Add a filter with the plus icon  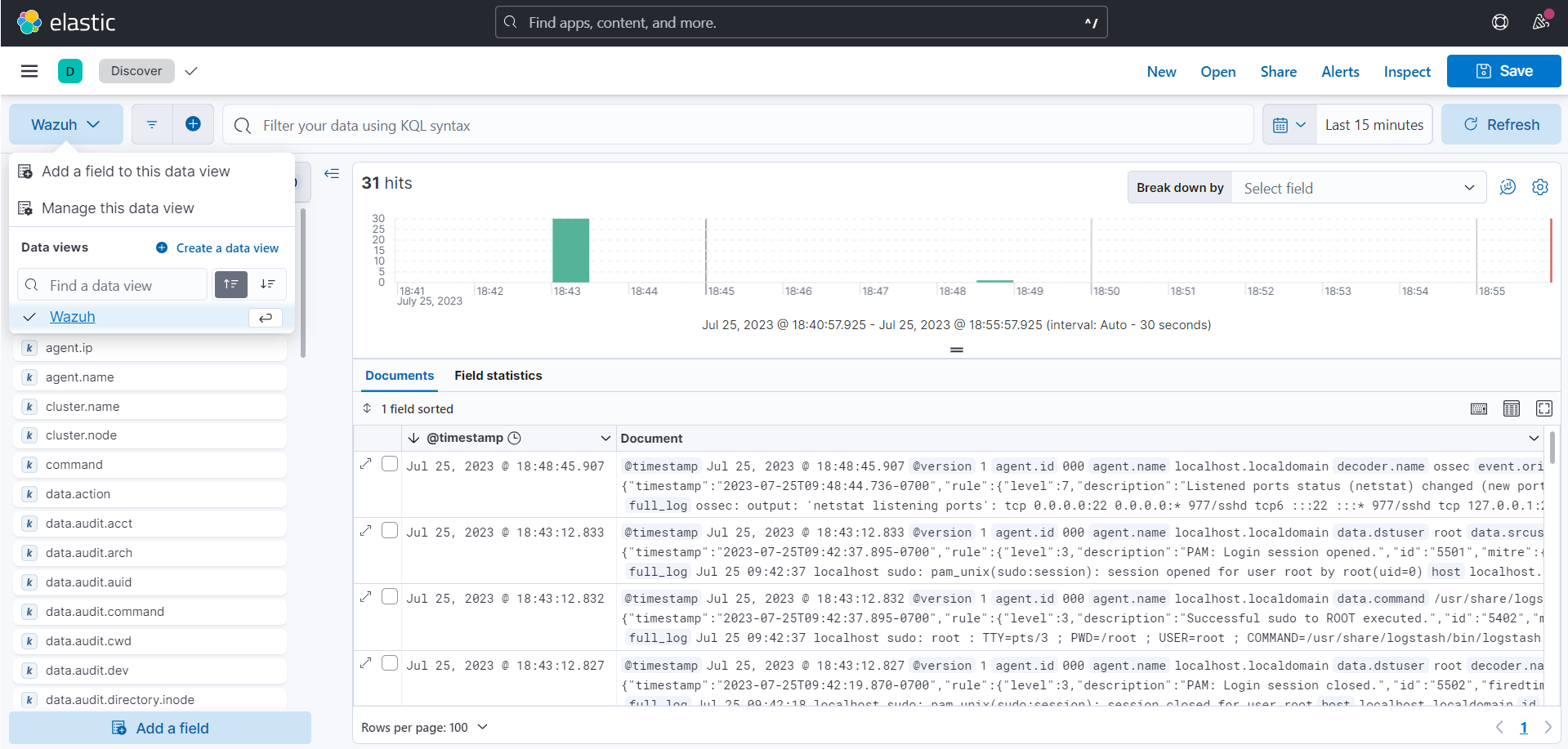pos(193,124)
